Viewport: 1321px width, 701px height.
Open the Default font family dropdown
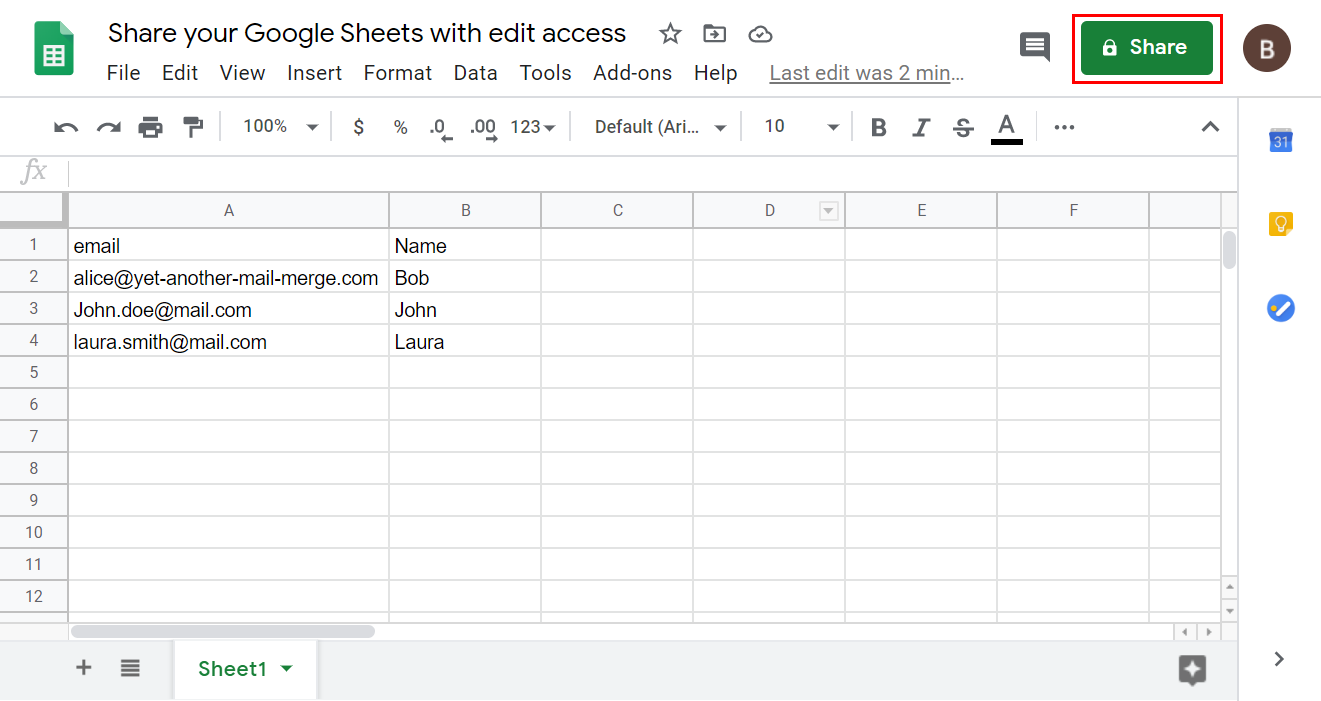coord(660,127)
